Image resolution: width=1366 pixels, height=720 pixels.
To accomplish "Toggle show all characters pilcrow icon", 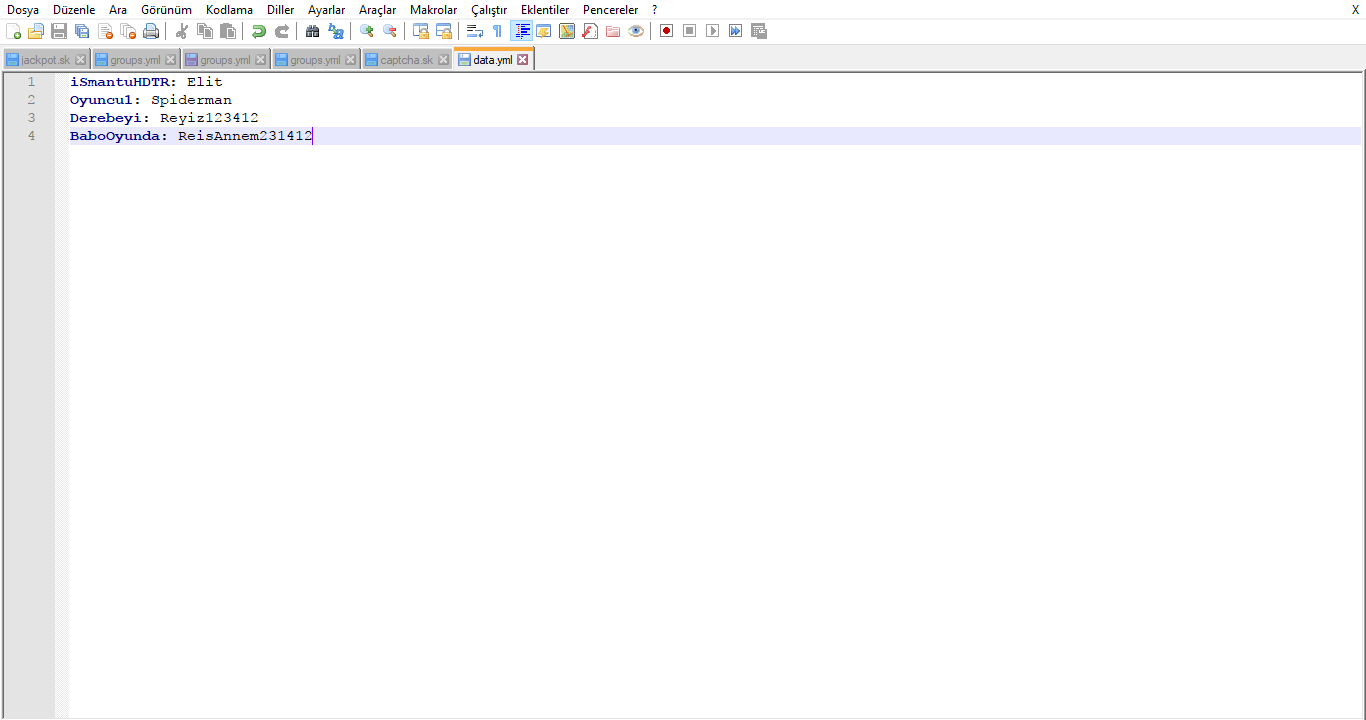I will pyautogui.click(x=498, y=31).
